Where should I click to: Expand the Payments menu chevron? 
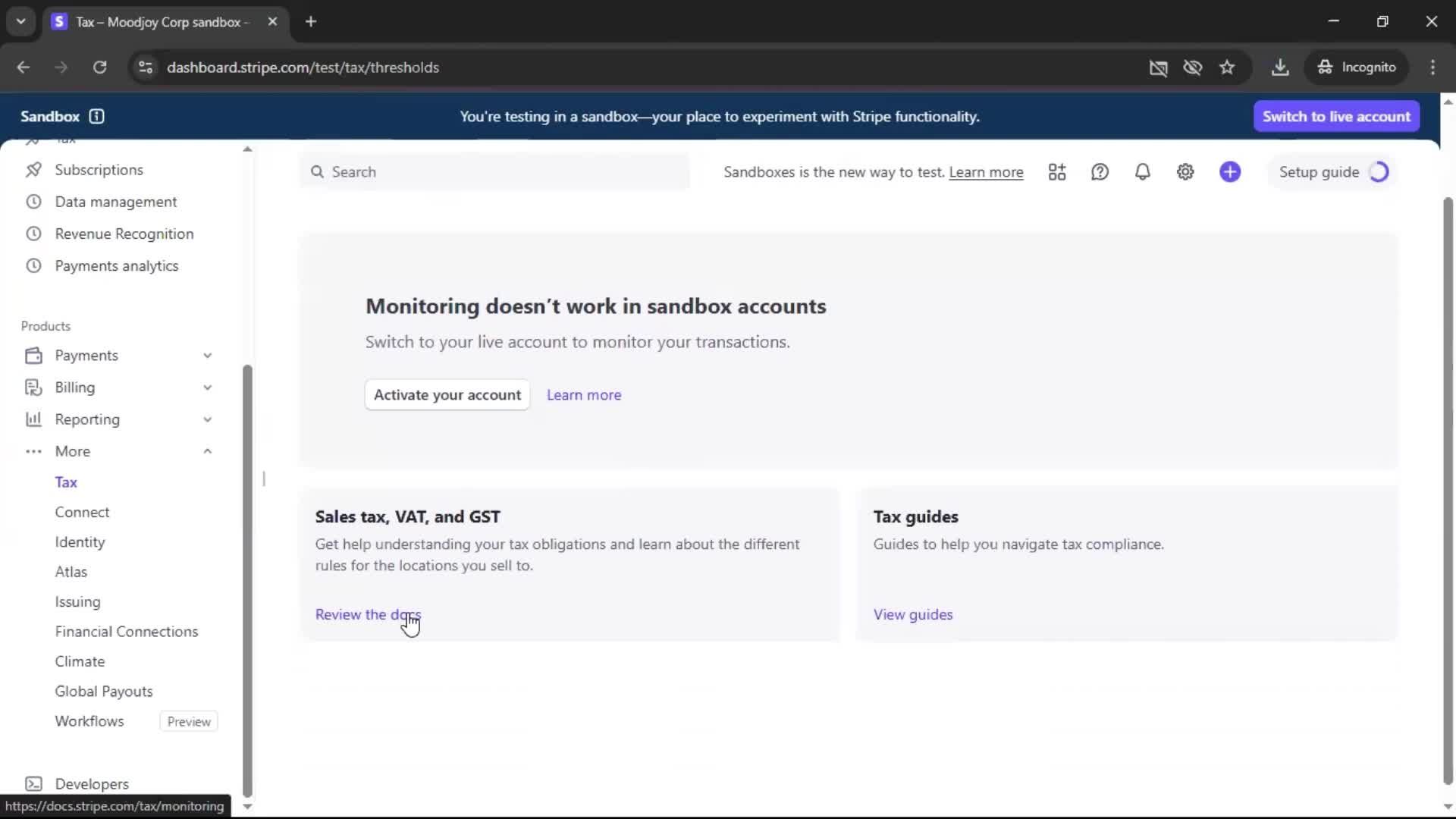207,356
